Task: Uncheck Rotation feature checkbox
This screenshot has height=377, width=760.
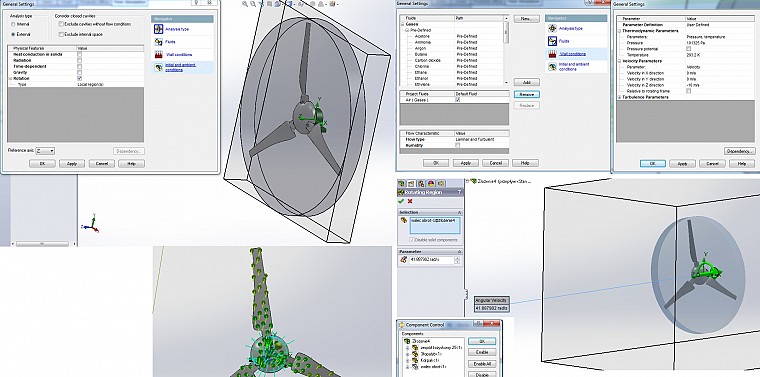Action: 79,78
